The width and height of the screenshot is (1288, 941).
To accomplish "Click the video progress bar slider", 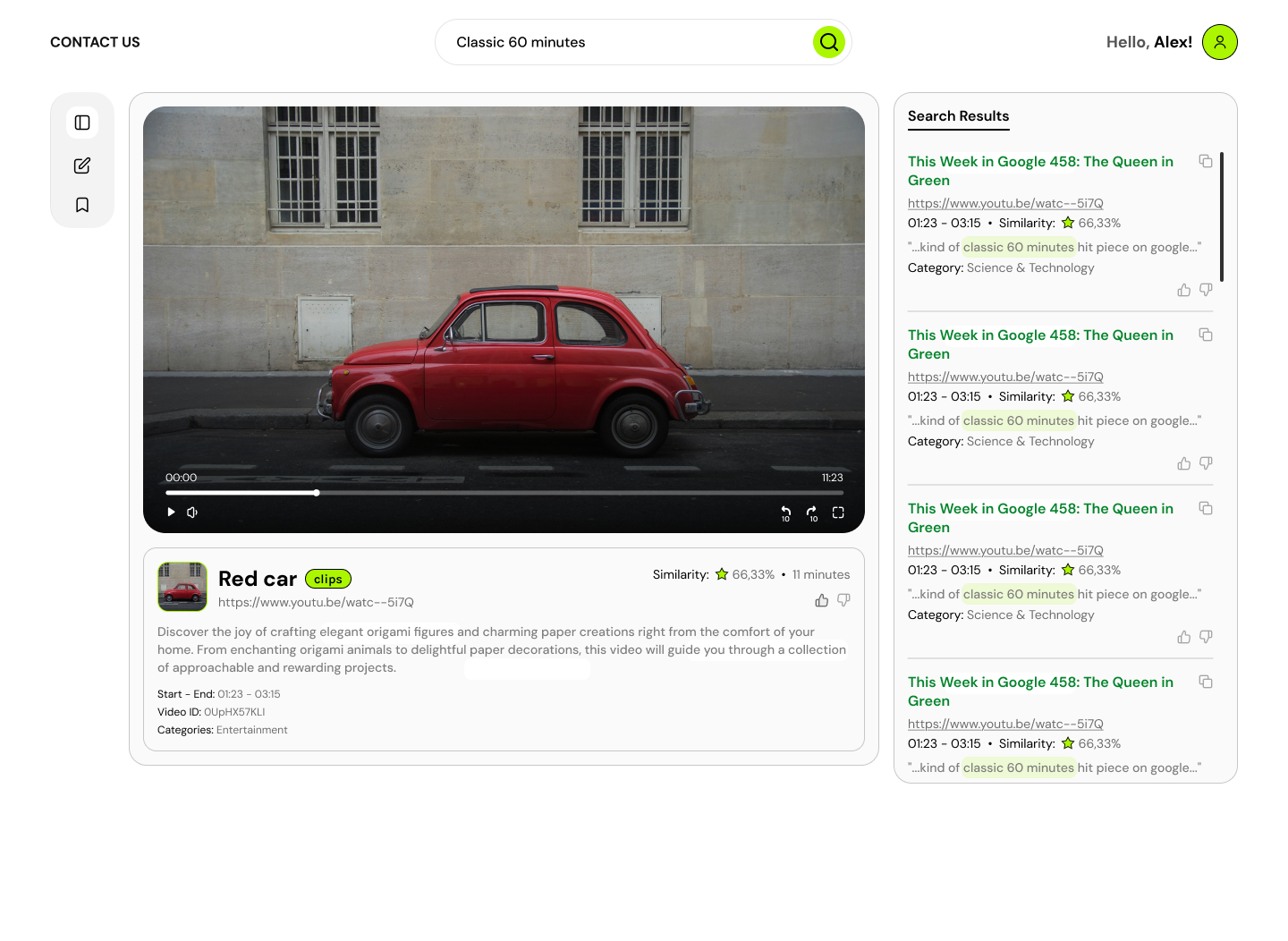I will pyautogui.click(x=504, y=493).
